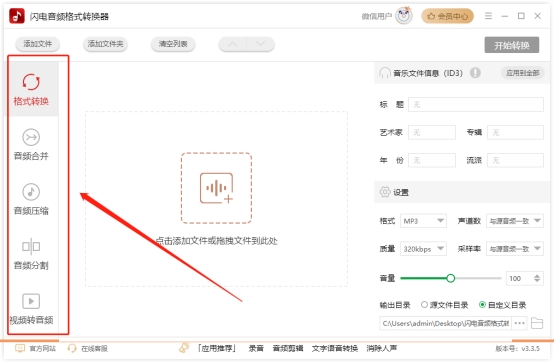This screenshot has height=363, width=554.
Task: Click the 年份 year input field
Action: click(x=432, y=160)
